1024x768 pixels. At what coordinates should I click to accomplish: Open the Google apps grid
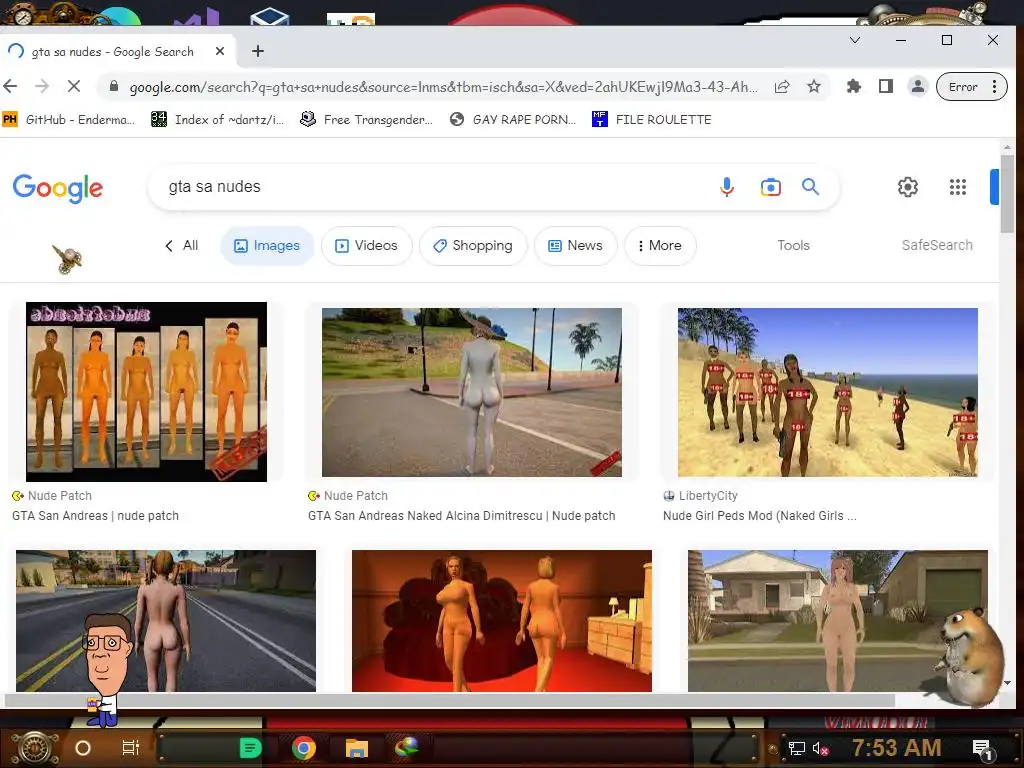click(957, 187)
